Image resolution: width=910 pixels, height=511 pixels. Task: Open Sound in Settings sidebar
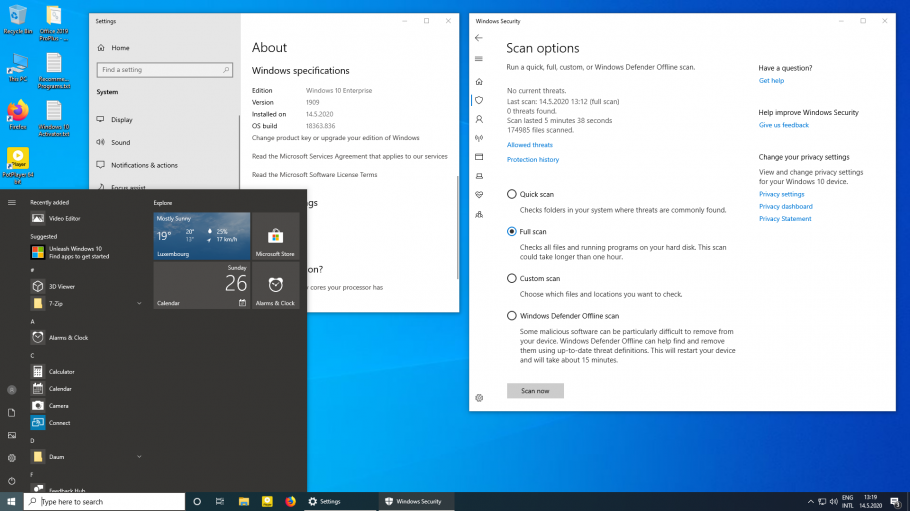120,143
